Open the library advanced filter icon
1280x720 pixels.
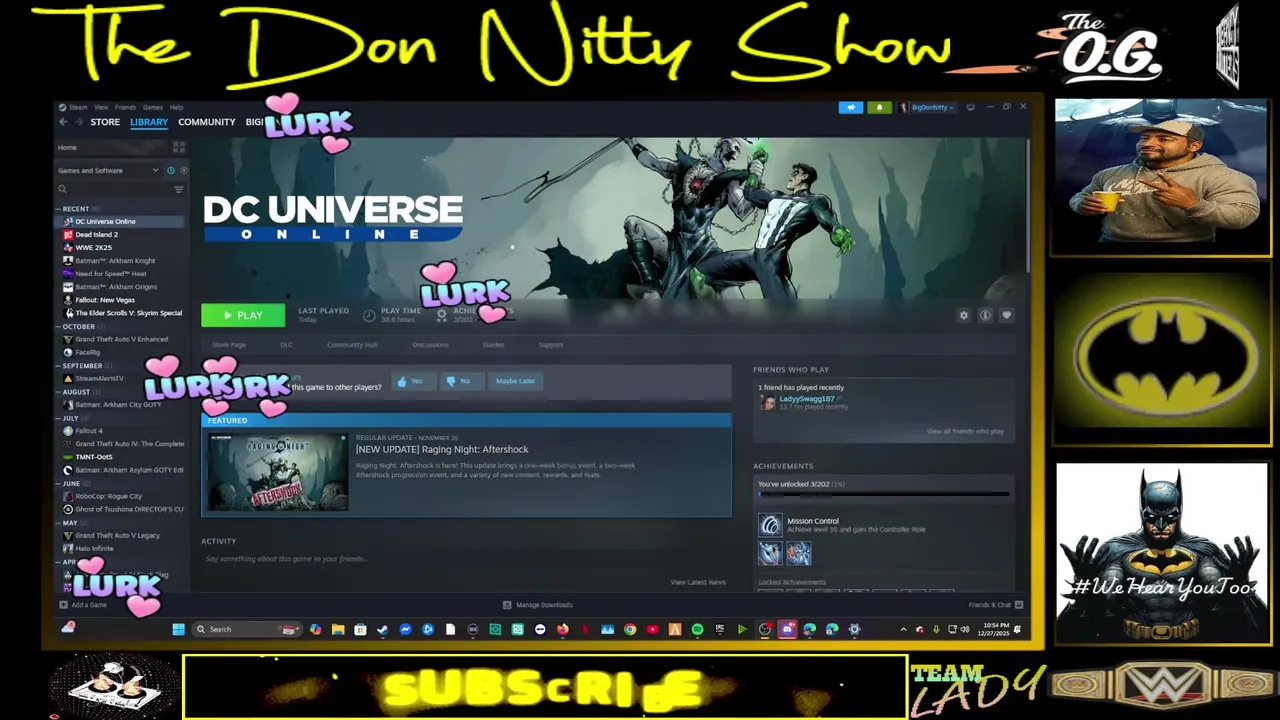pyautogui.click(x=179, y=189)
